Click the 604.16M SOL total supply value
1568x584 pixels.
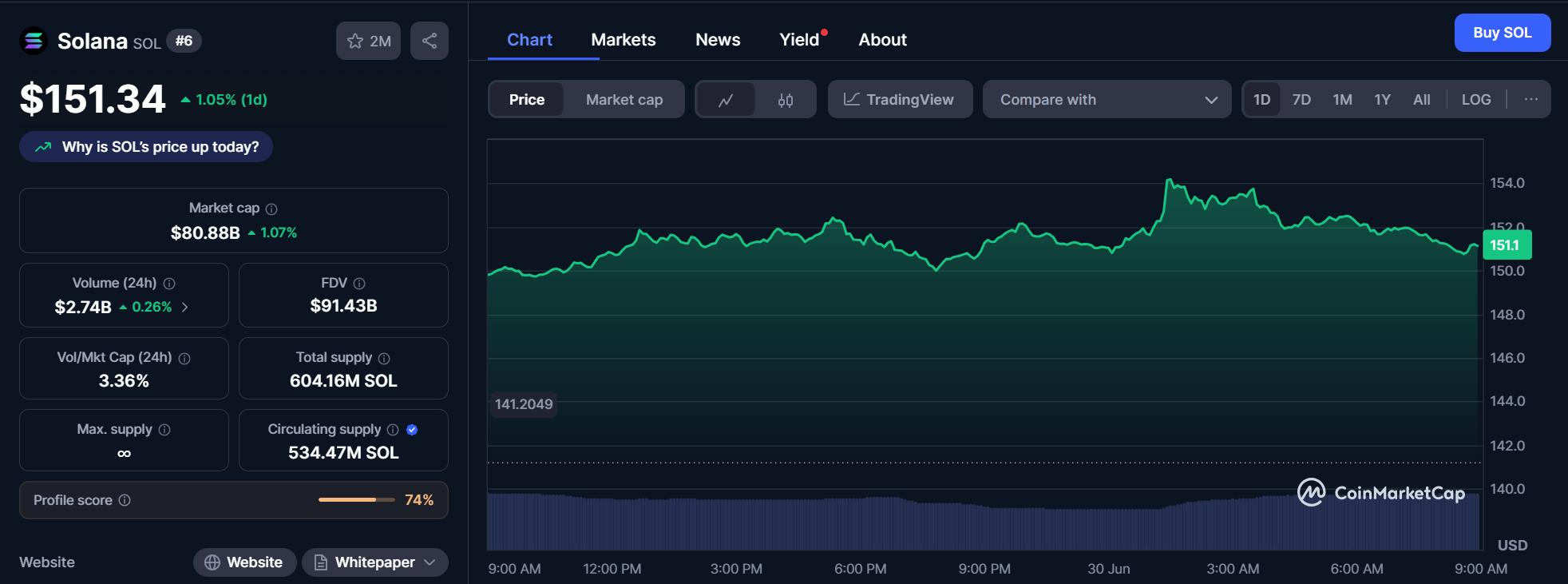point(343,381)
